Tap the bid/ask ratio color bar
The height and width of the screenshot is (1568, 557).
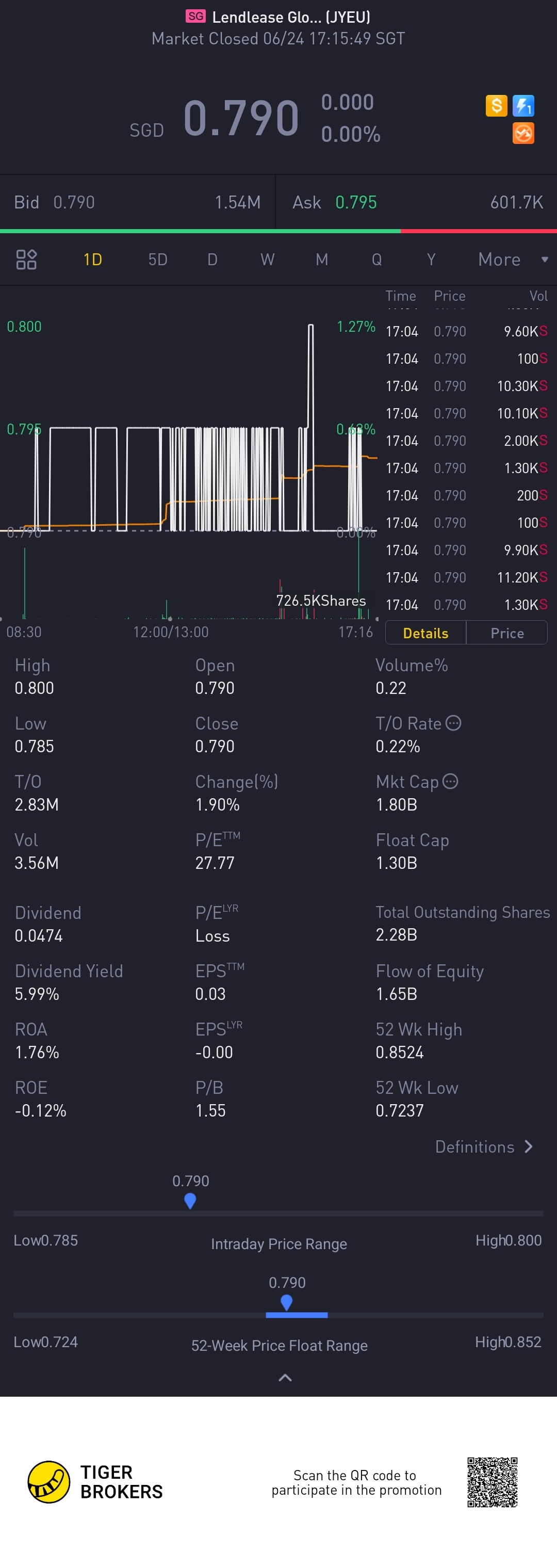point(278,231)
